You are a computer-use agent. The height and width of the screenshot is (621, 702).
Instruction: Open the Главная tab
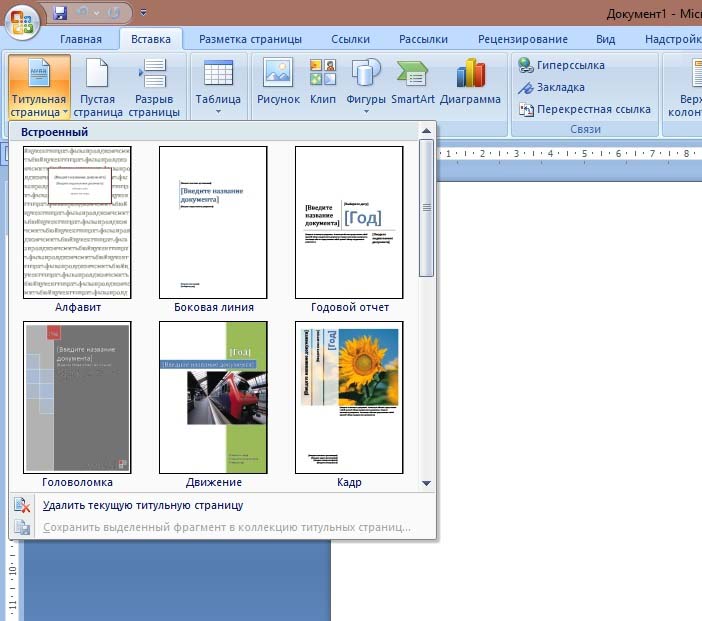(81, 39)
